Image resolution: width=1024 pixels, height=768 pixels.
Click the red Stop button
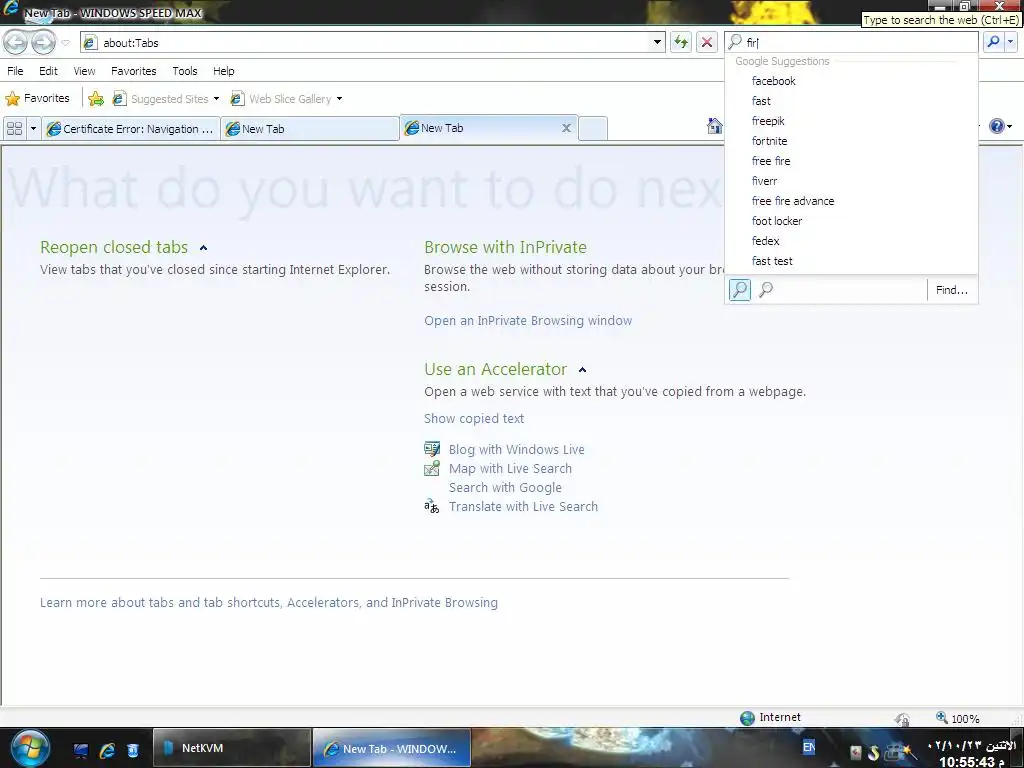tap(707, 42)
